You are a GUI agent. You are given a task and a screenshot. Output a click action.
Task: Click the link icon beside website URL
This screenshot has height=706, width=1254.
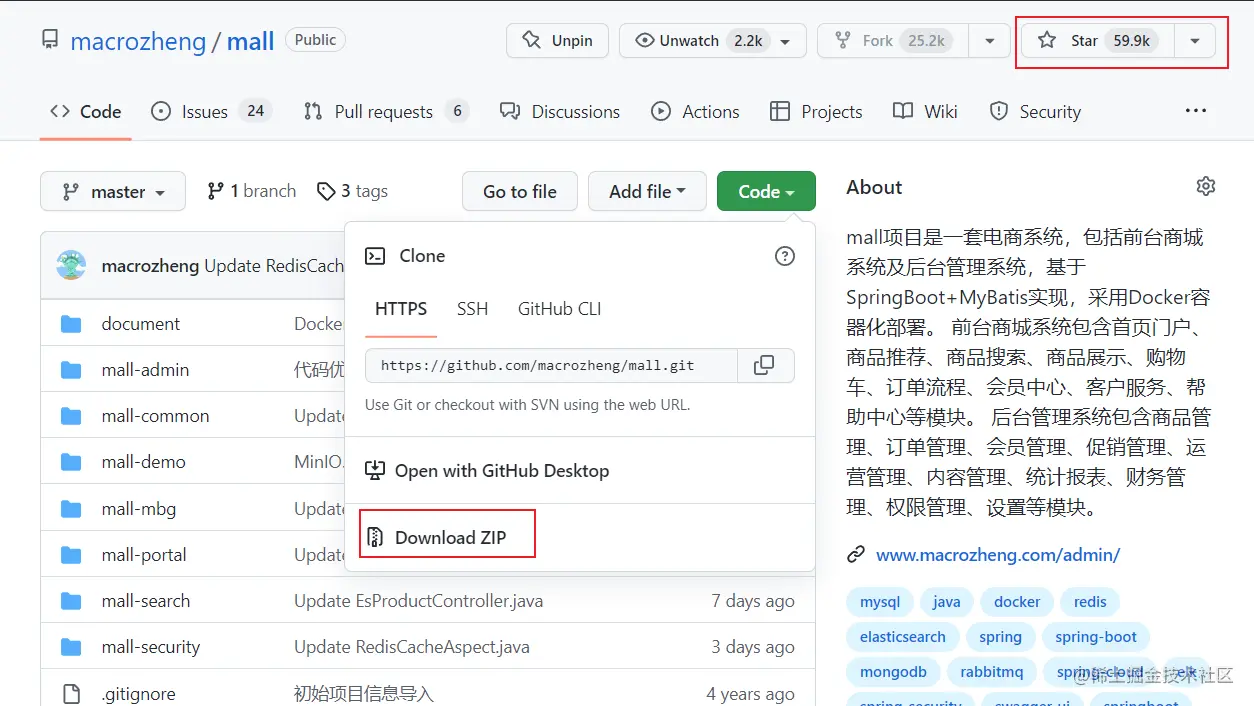tap(856, 554)
